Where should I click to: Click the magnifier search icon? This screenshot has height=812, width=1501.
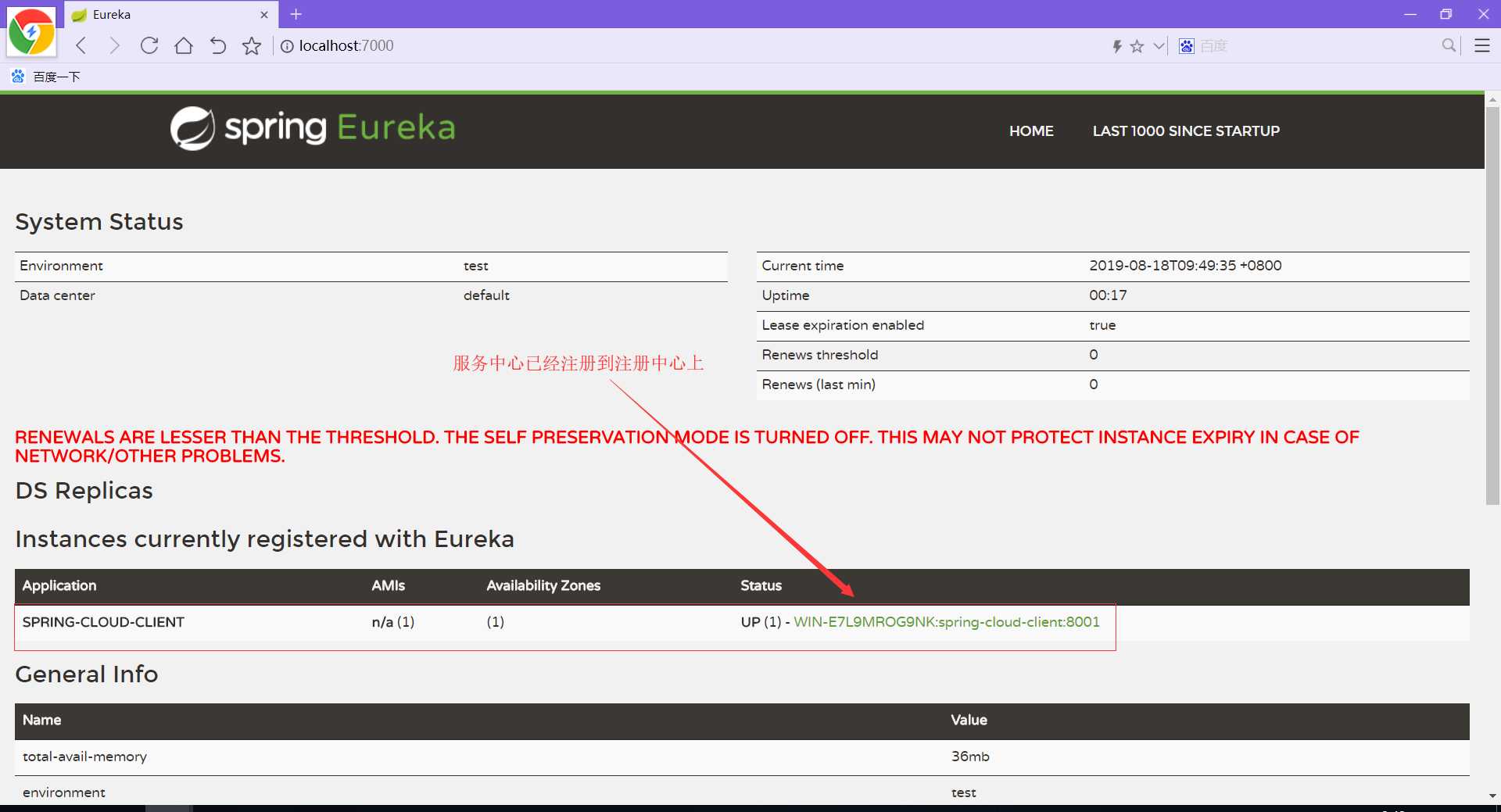[1449, 46]
